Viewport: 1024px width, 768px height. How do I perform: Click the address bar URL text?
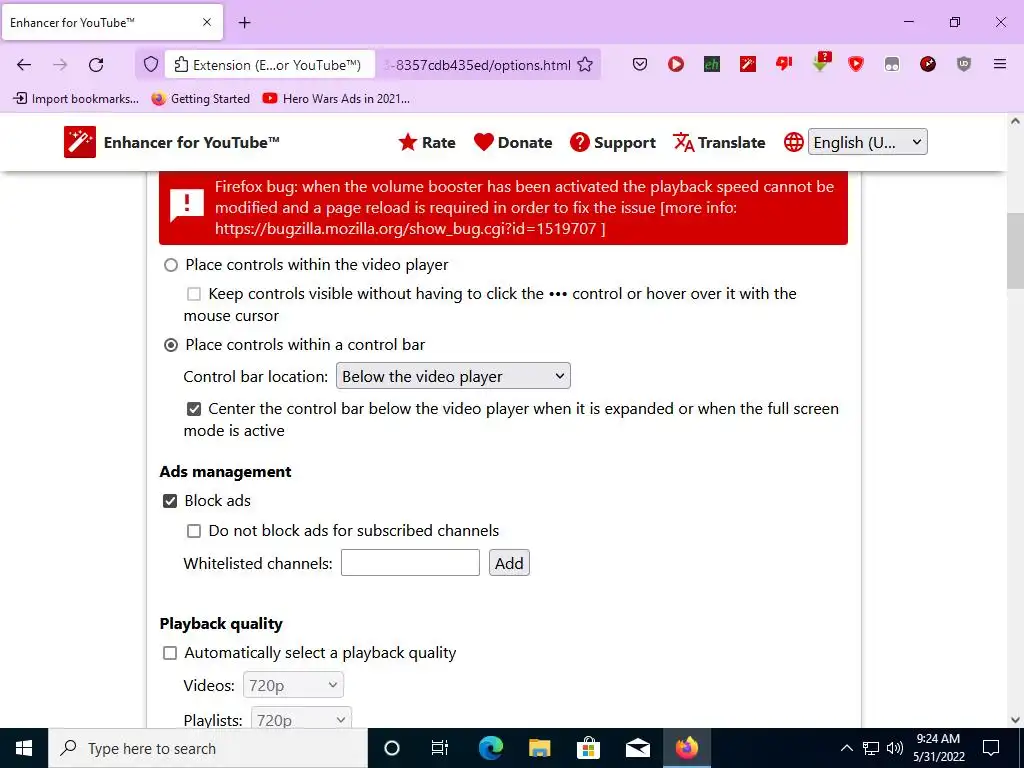pos(477,65)
